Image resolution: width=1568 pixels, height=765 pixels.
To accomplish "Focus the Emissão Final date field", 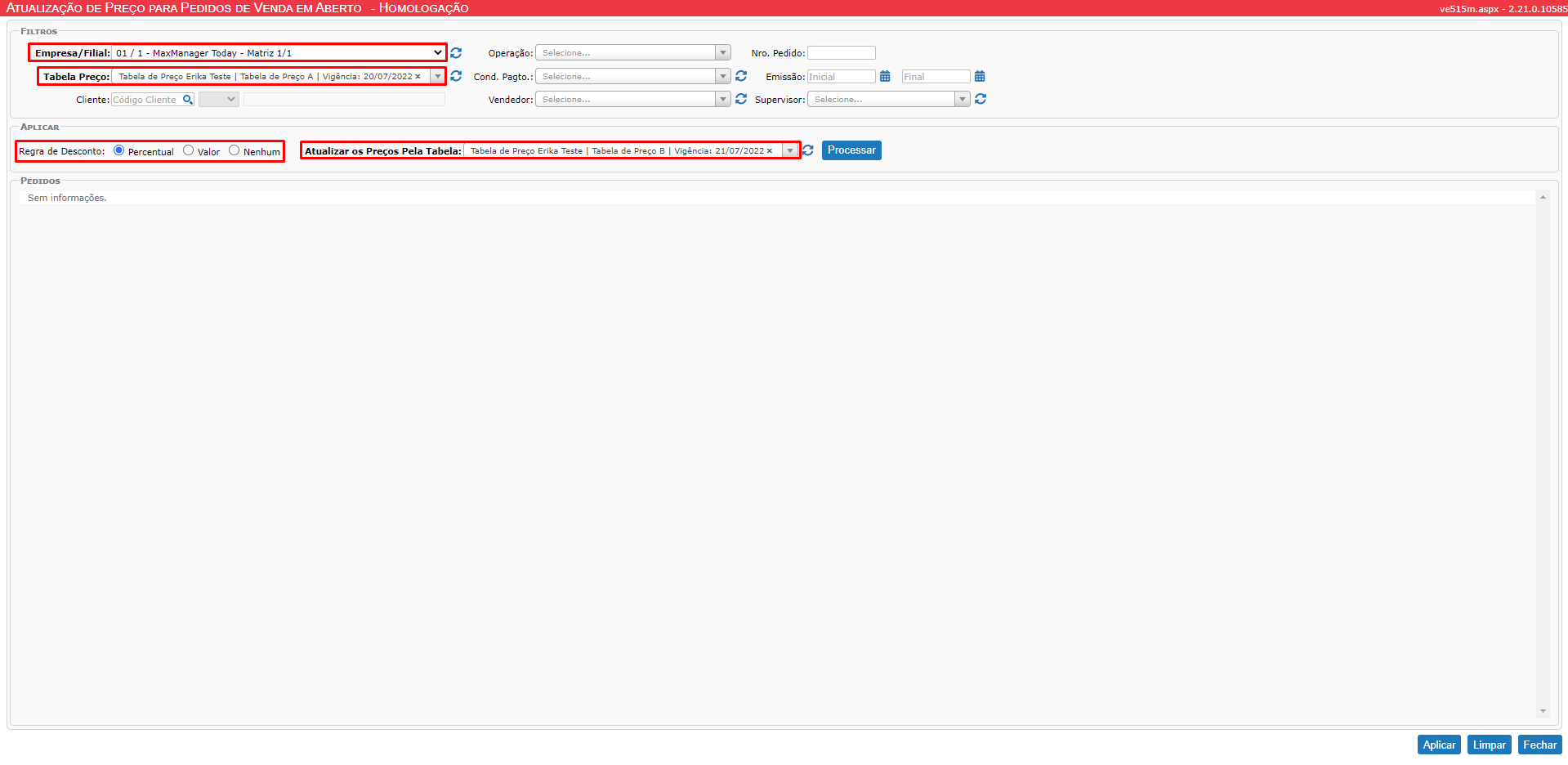I will point(936,77).
